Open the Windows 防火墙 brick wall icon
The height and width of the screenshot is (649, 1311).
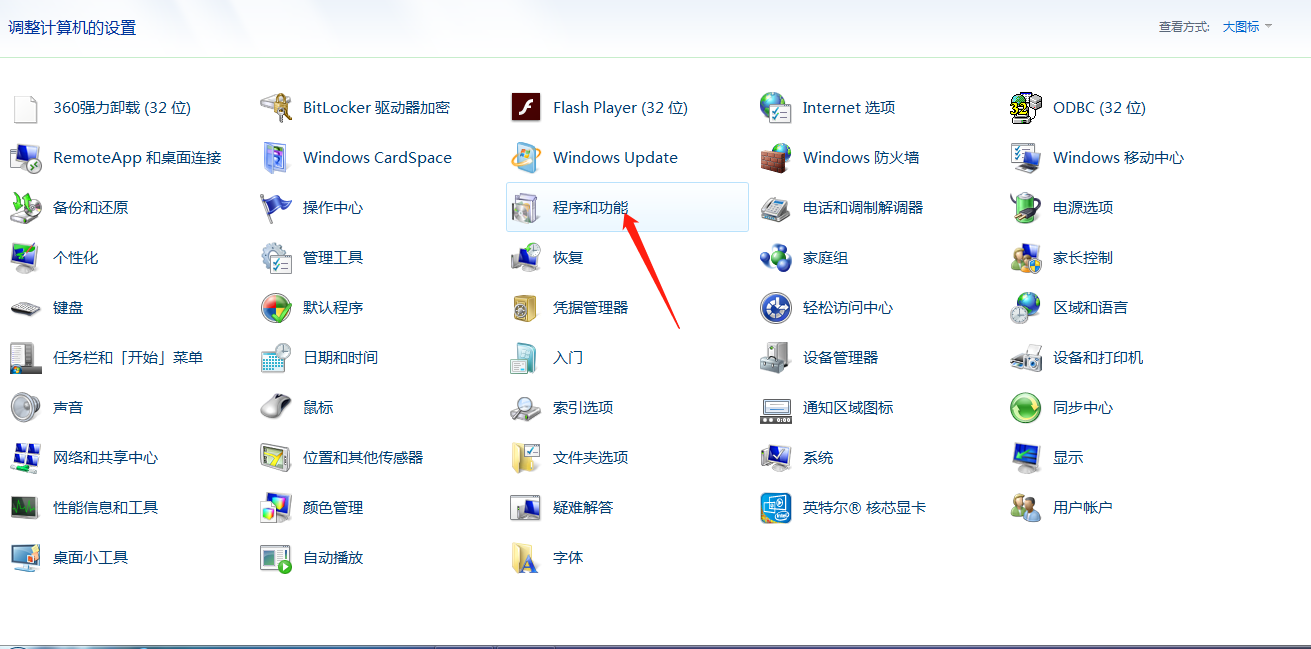coord(776,158)
